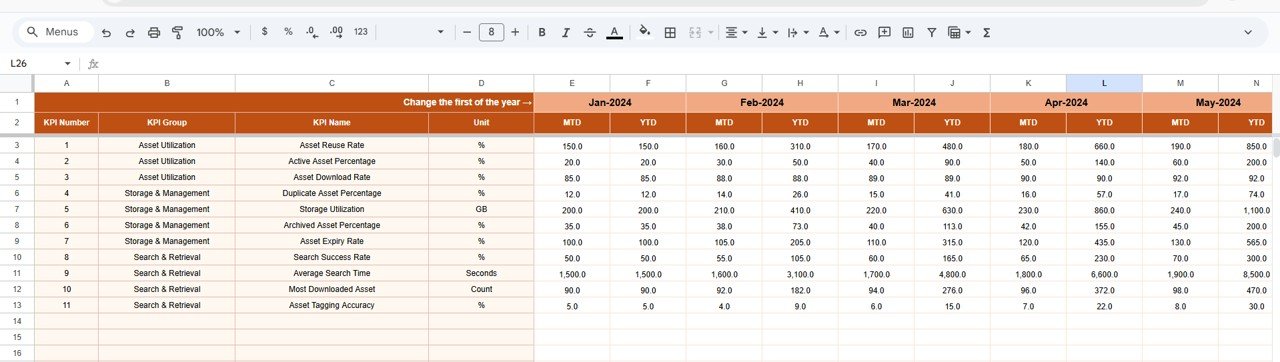Open the functions sigma menu
The height and width of the screenshot is (362, 1280).
click(987, 32)
